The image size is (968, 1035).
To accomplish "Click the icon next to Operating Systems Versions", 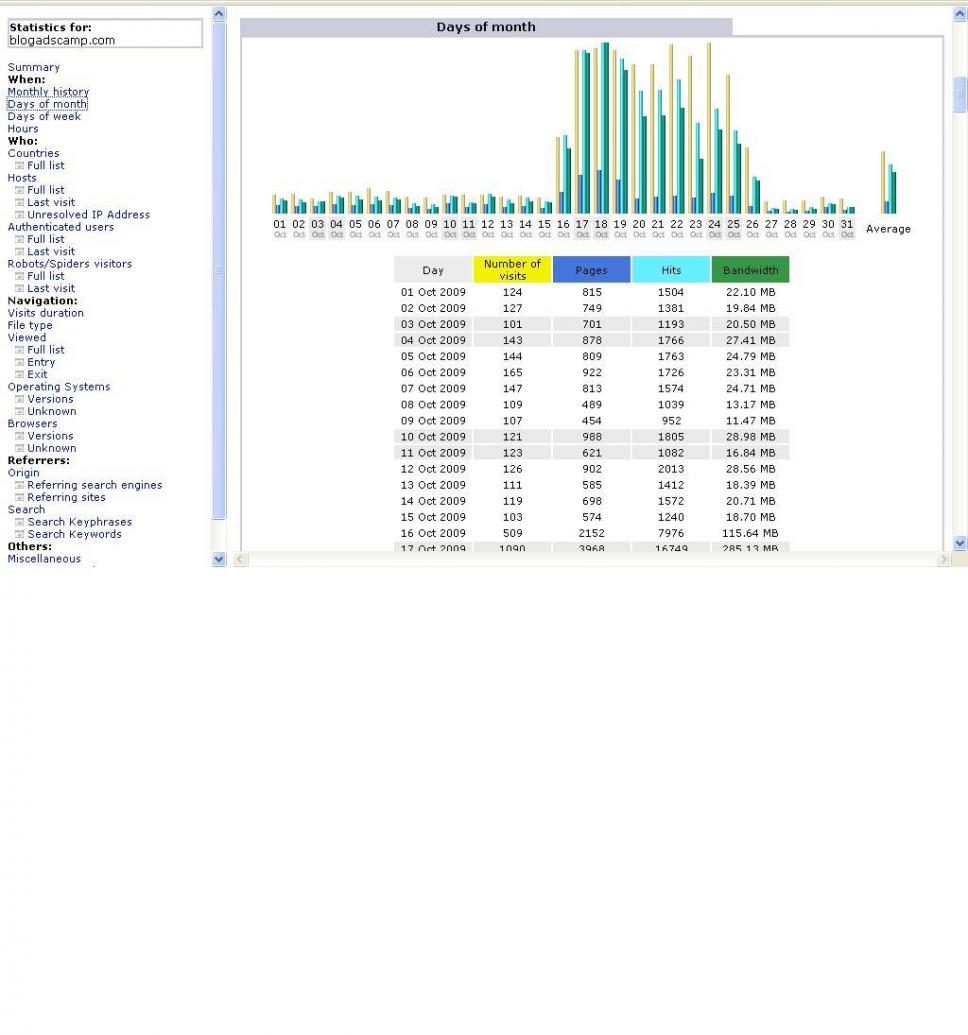I will point(20,400).
